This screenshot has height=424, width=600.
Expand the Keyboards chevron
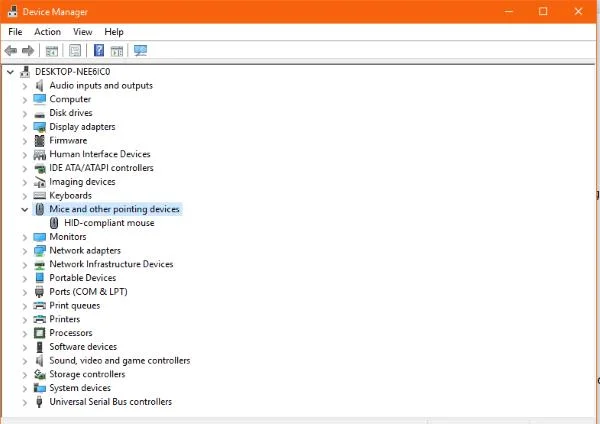24,196
